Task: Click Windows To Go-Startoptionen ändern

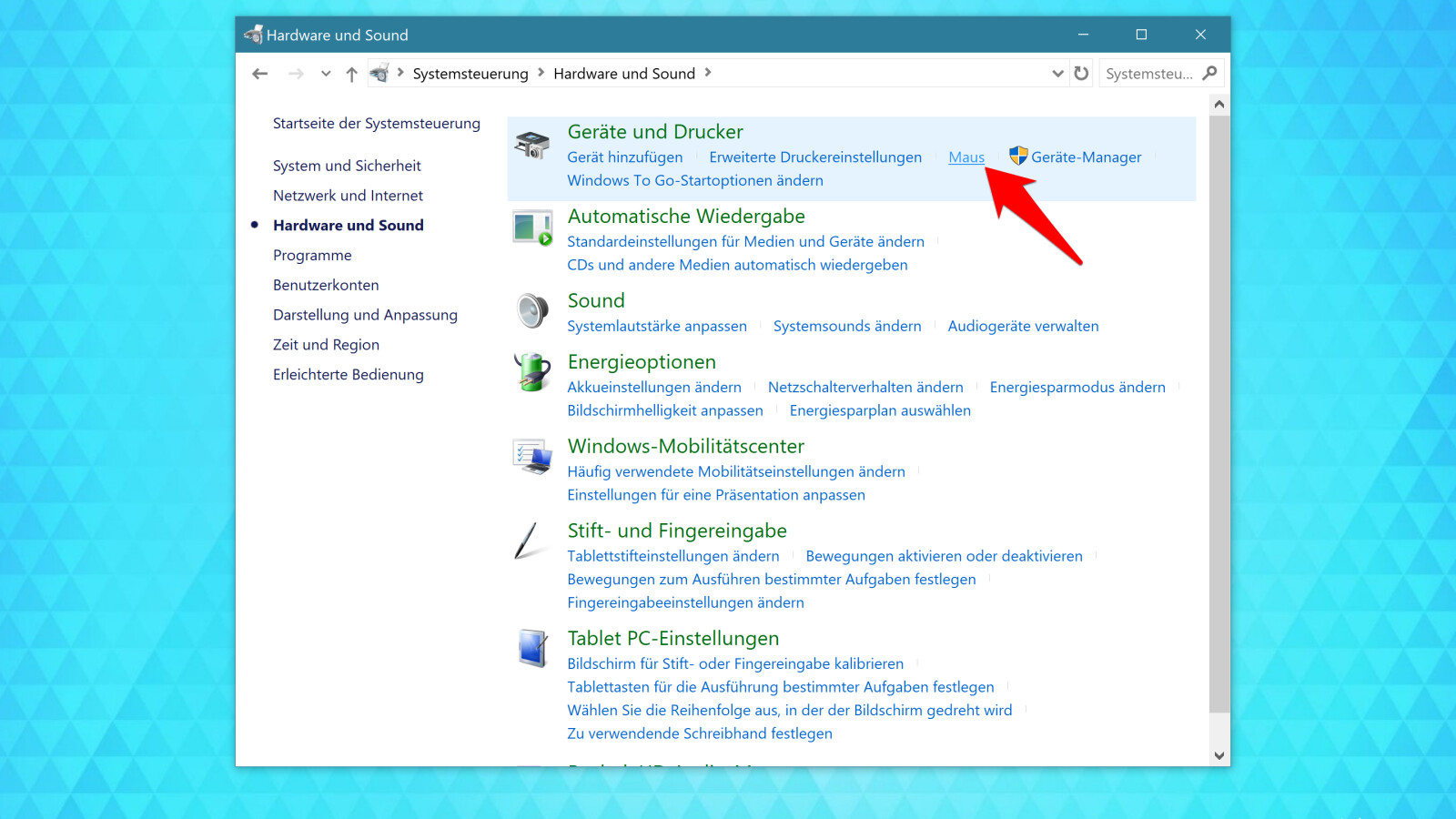Action: (x=695, y=181)
